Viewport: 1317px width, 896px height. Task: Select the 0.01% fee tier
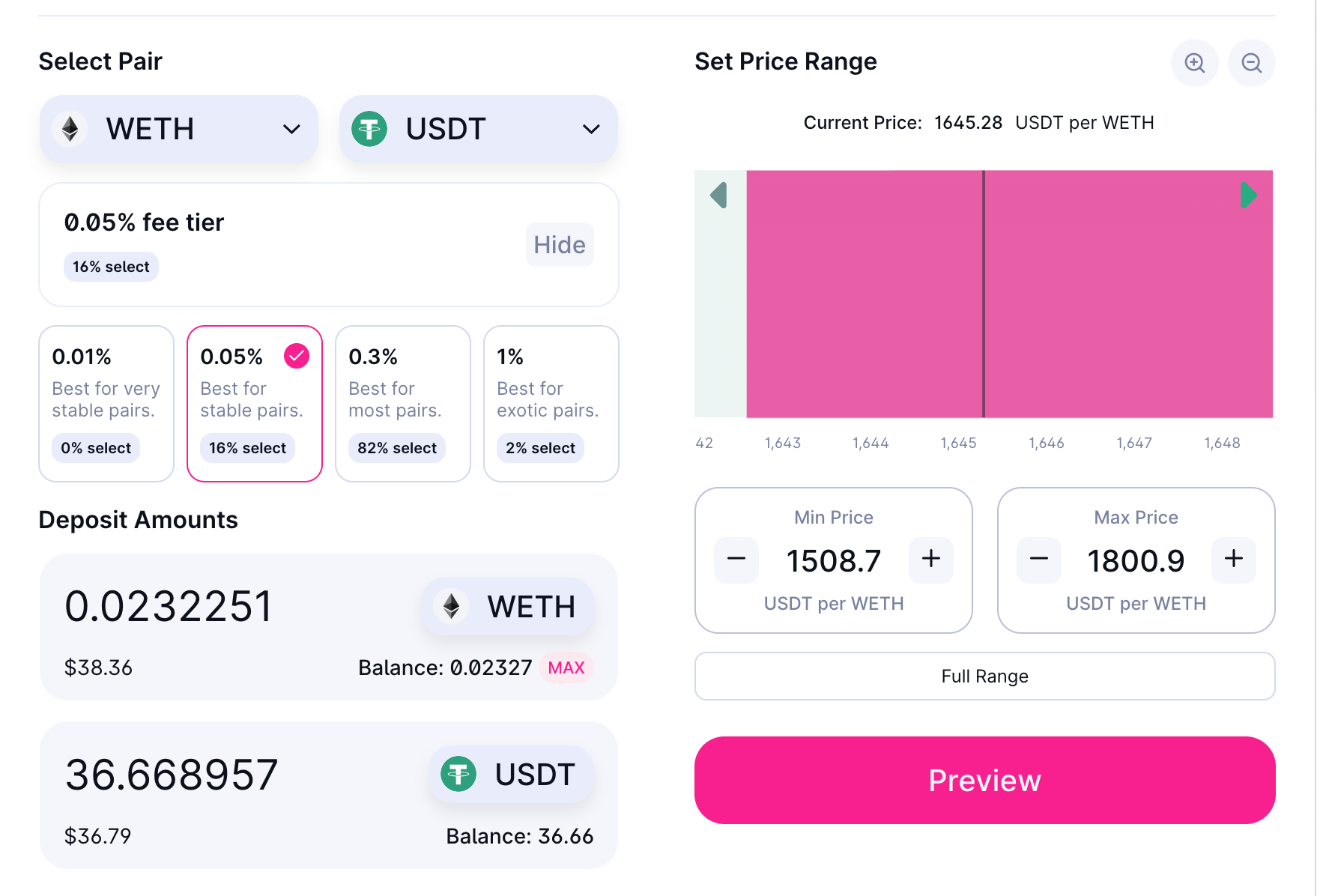pyautogui.click(x=106, y=403)
